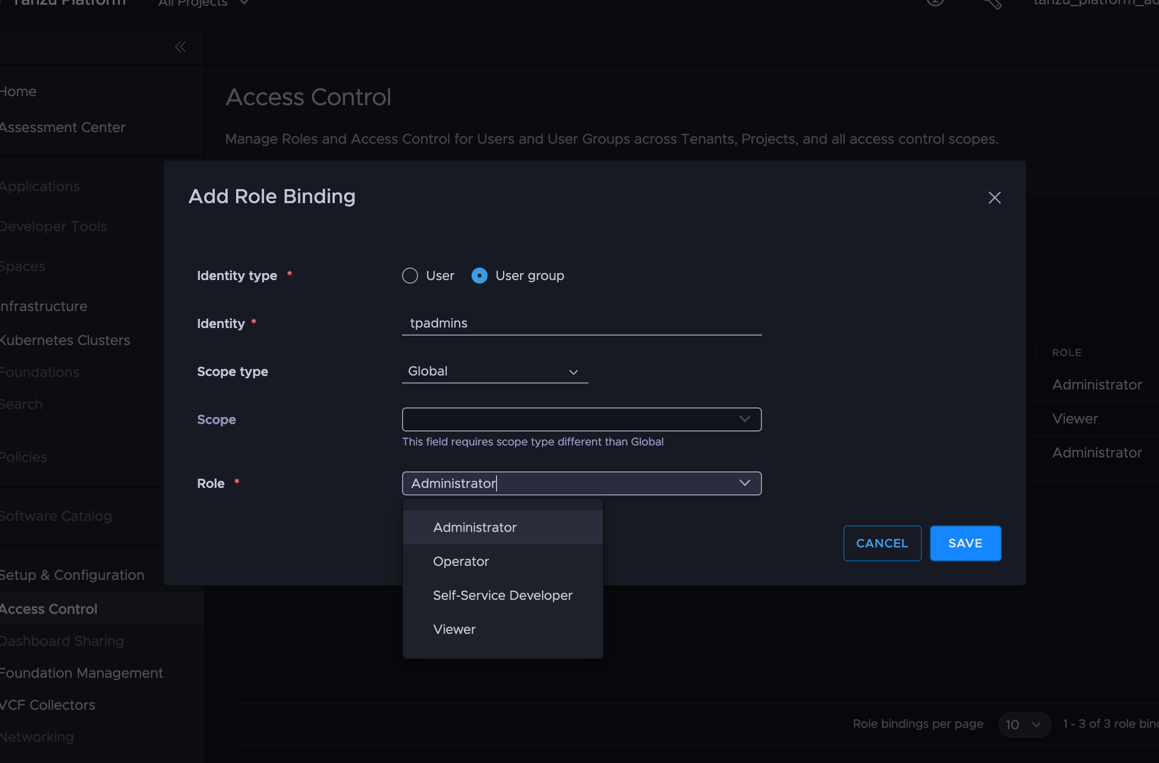The height and width of the screenshot is (763, 1159).
Task: Select the User identity type radio
Action: coord(409,276)
